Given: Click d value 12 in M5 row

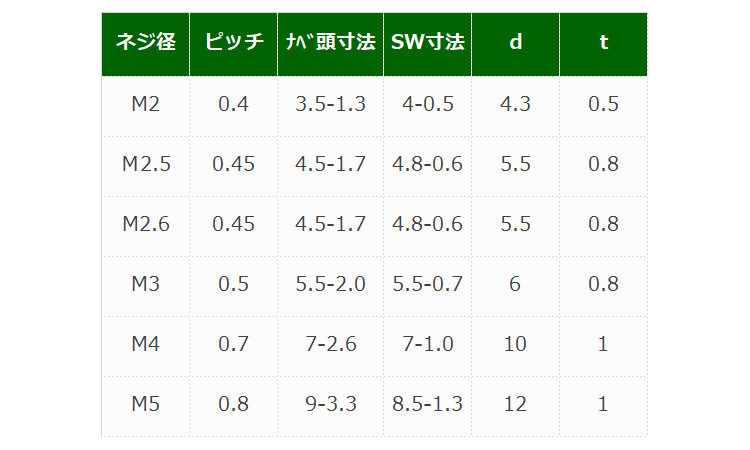Looking at the screenshot, I should click(x=515, y=404).
